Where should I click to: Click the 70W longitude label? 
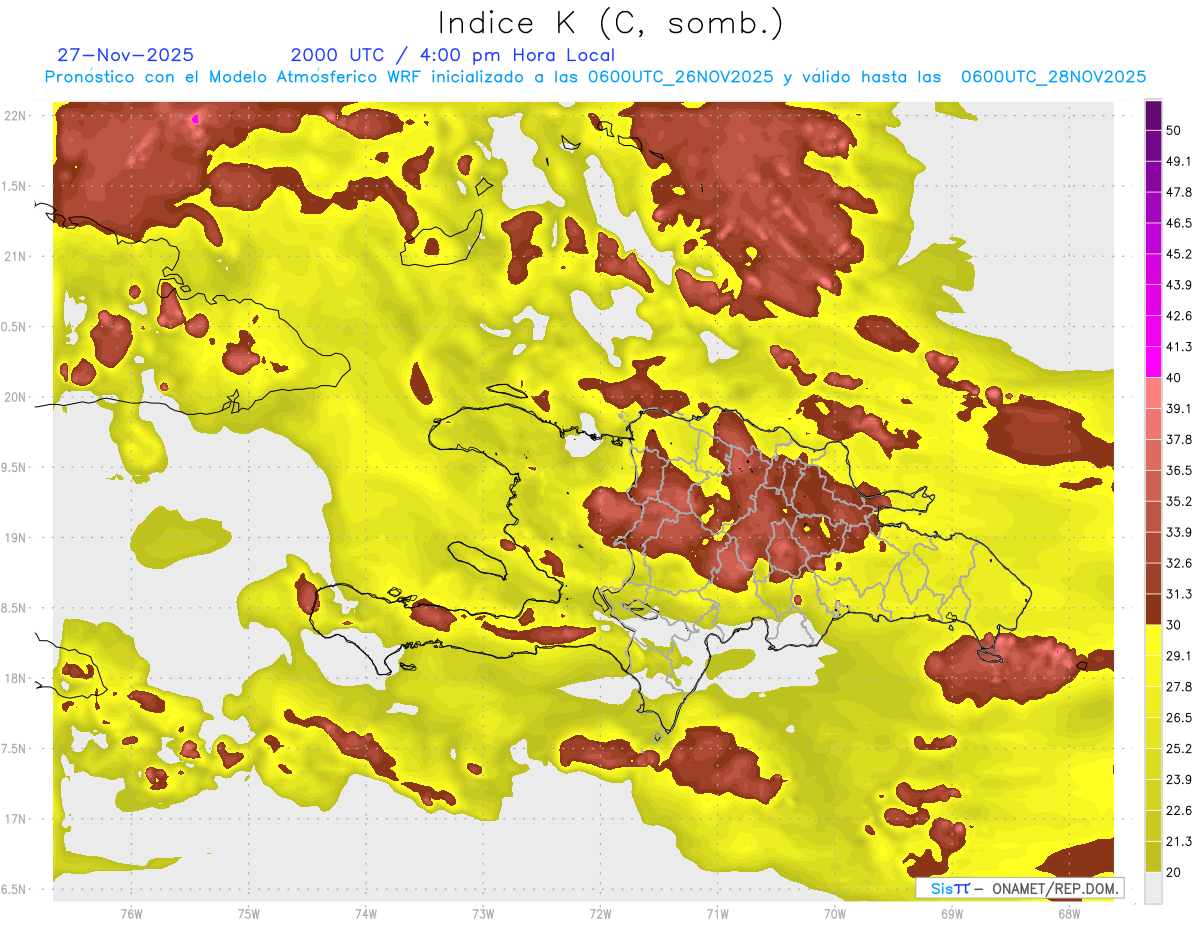(x=835, y=914)
